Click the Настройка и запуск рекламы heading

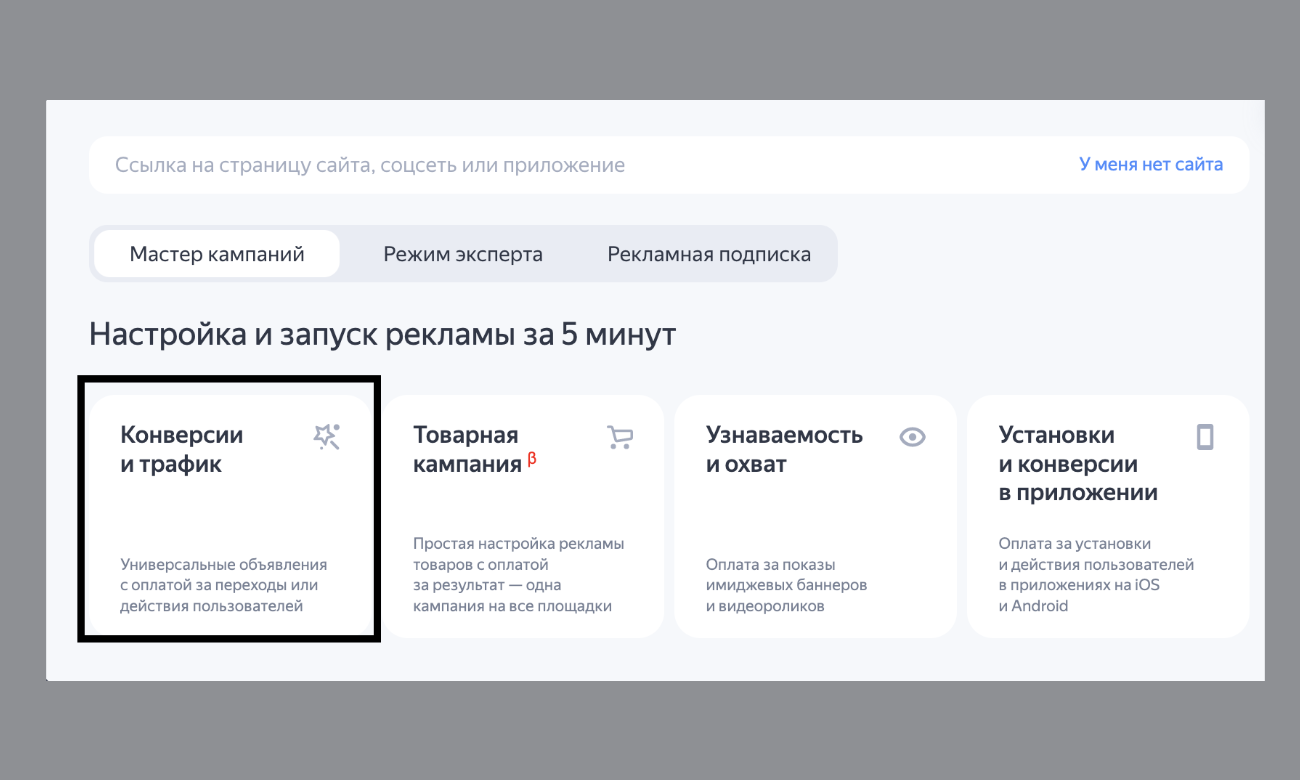[x=382, y=334]
